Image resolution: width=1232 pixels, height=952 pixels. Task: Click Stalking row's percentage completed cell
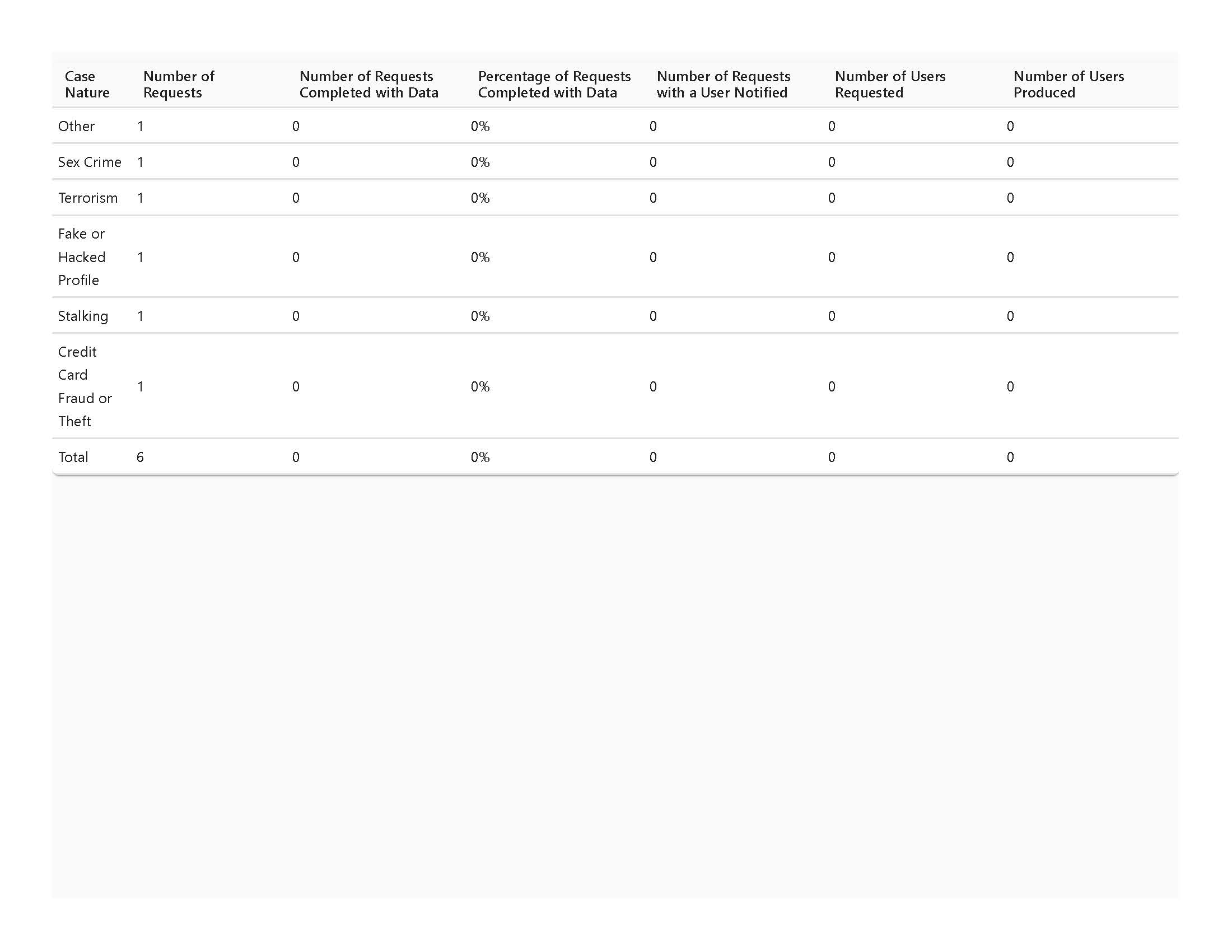480,316
